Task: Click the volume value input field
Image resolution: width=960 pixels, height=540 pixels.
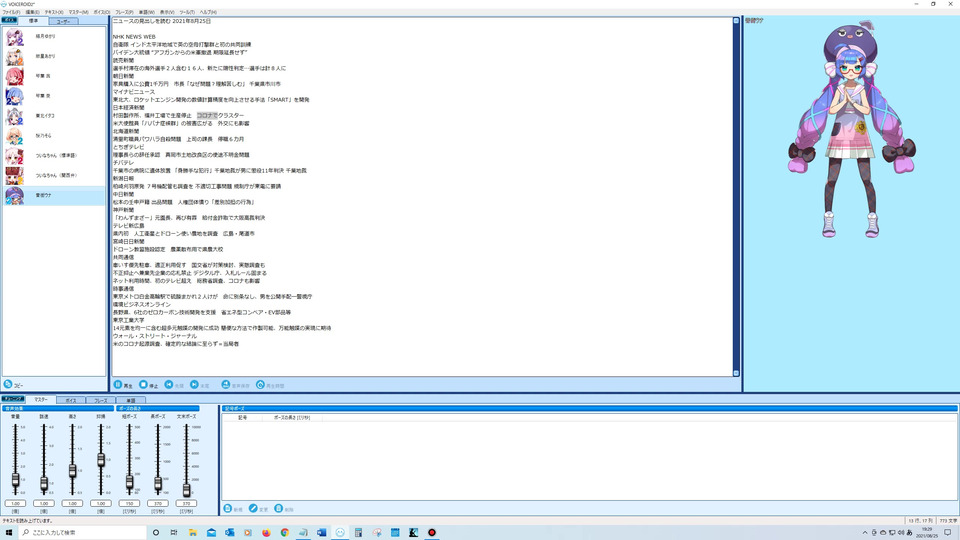Action: pyautogui.click(x=15, y=503)
